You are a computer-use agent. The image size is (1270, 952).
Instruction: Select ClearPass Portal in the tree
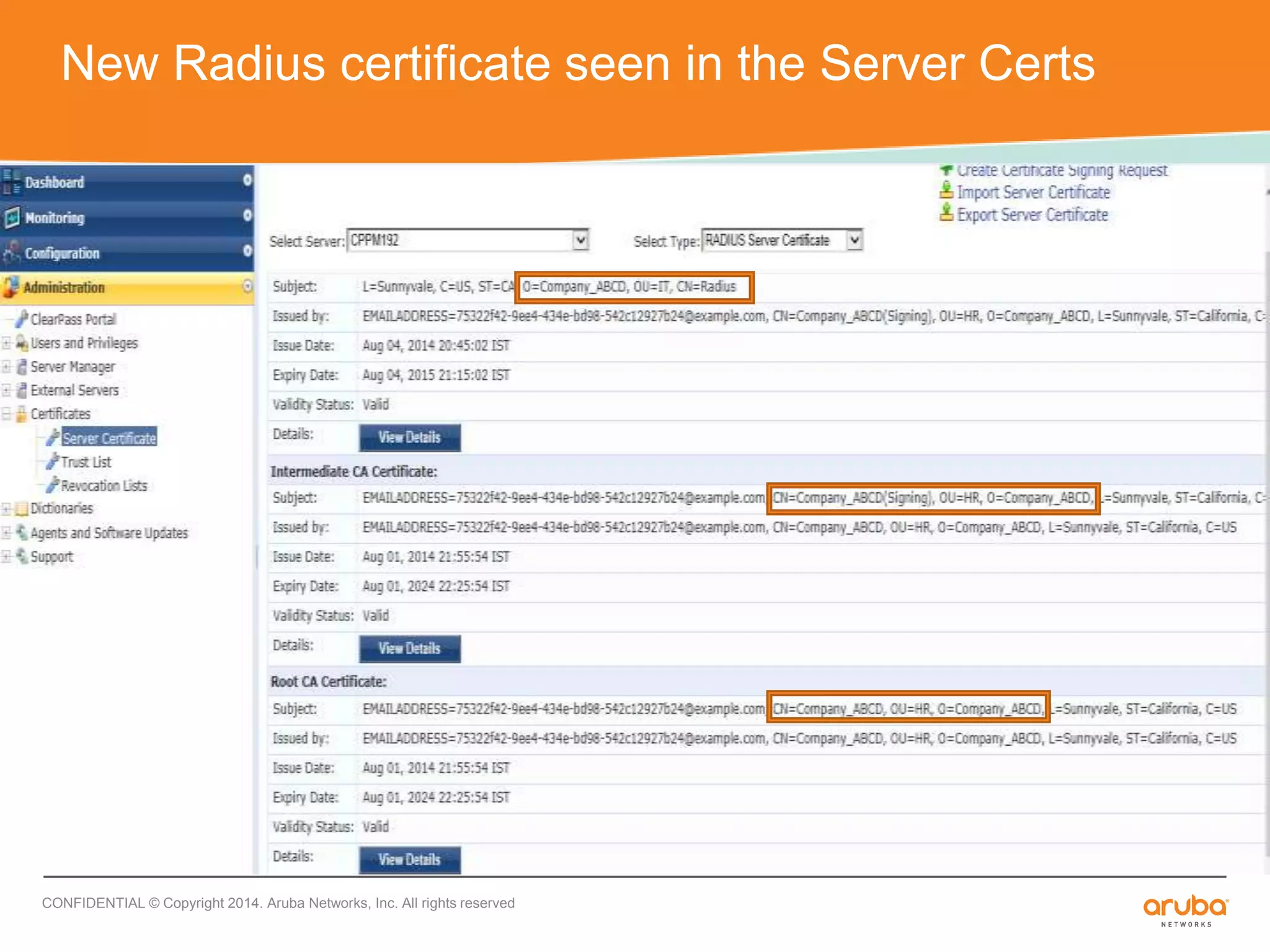pyautogui.click(x=73, y=319)
